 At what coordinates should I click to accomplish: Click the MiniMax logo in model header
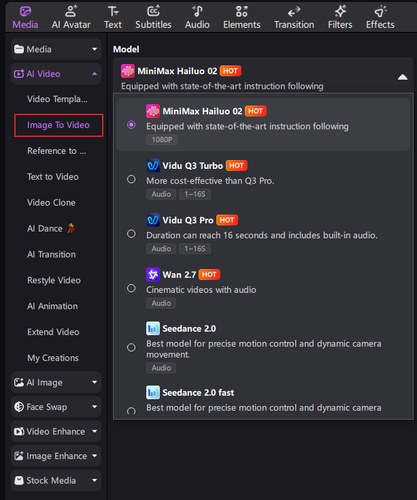pos(128,71)
